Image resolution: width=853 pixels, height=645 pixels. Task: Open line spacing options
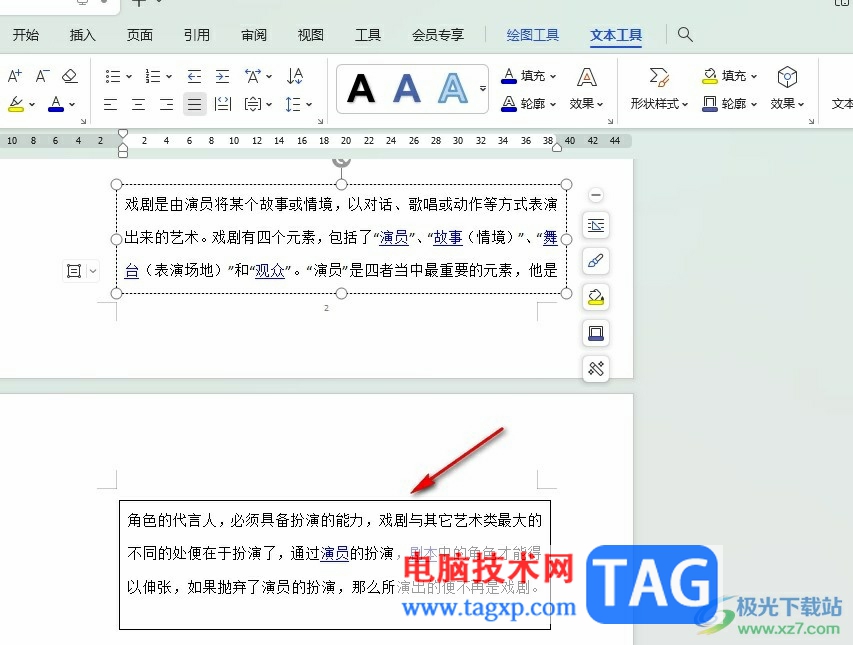coord(298,104)
